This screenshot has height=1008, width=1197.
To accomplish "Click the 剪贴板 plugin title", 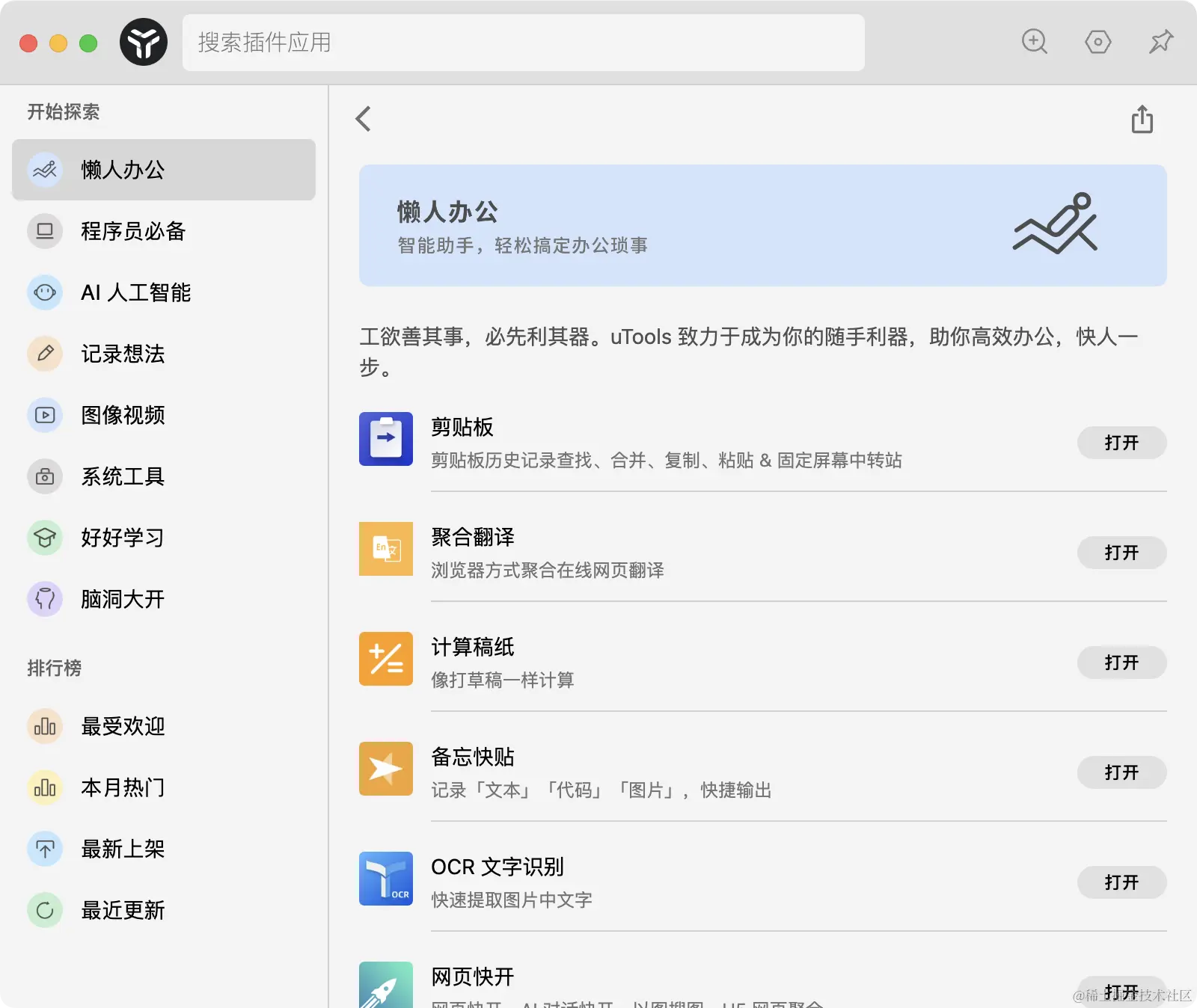I will (462, 427).
